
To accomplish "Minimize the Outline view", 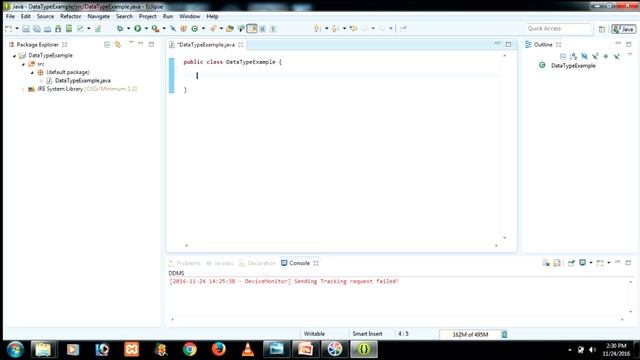I will coord(618,44).
